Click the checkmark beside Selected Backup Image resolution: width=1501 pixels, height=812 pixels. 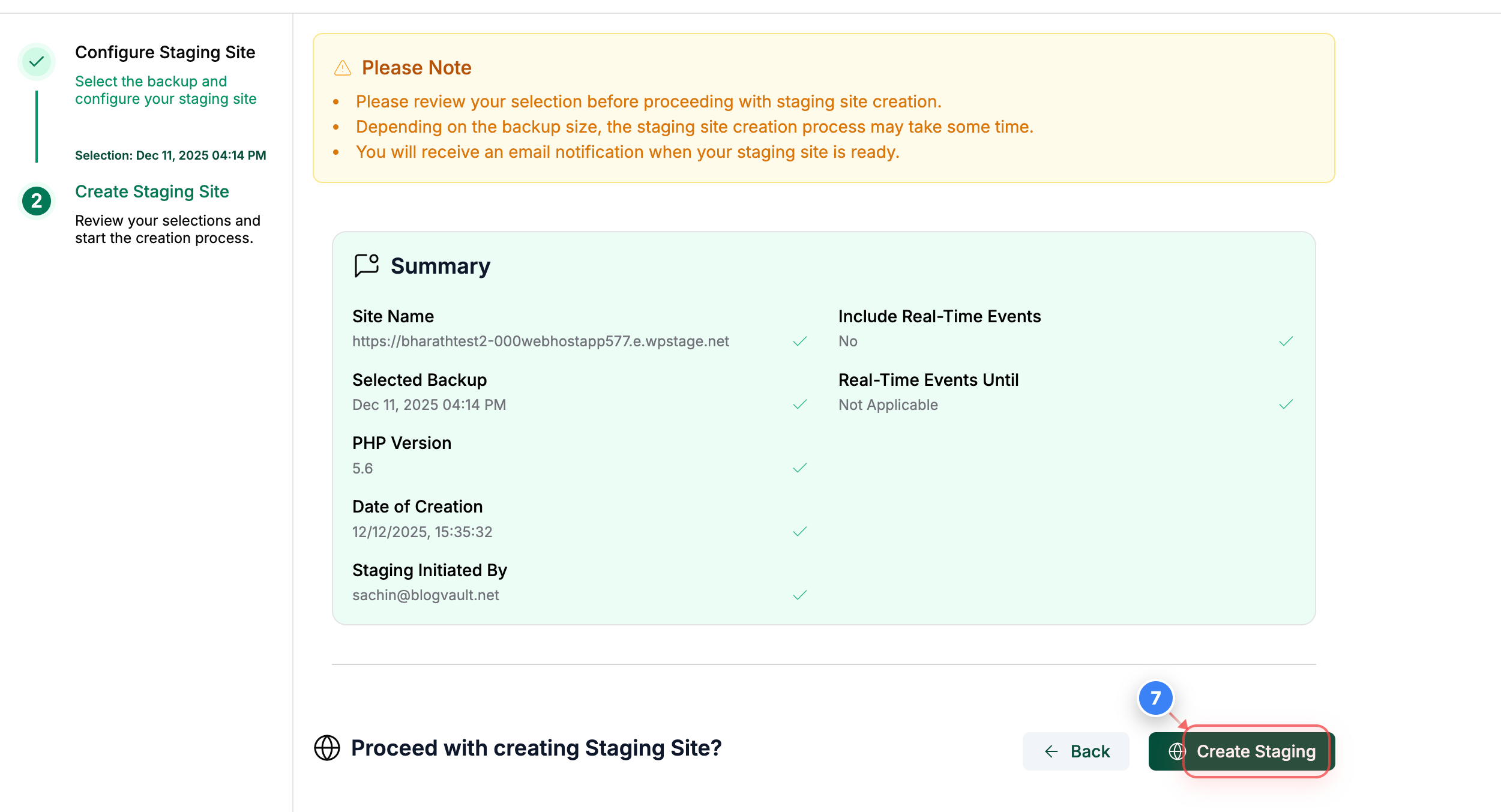click(800, 404)
